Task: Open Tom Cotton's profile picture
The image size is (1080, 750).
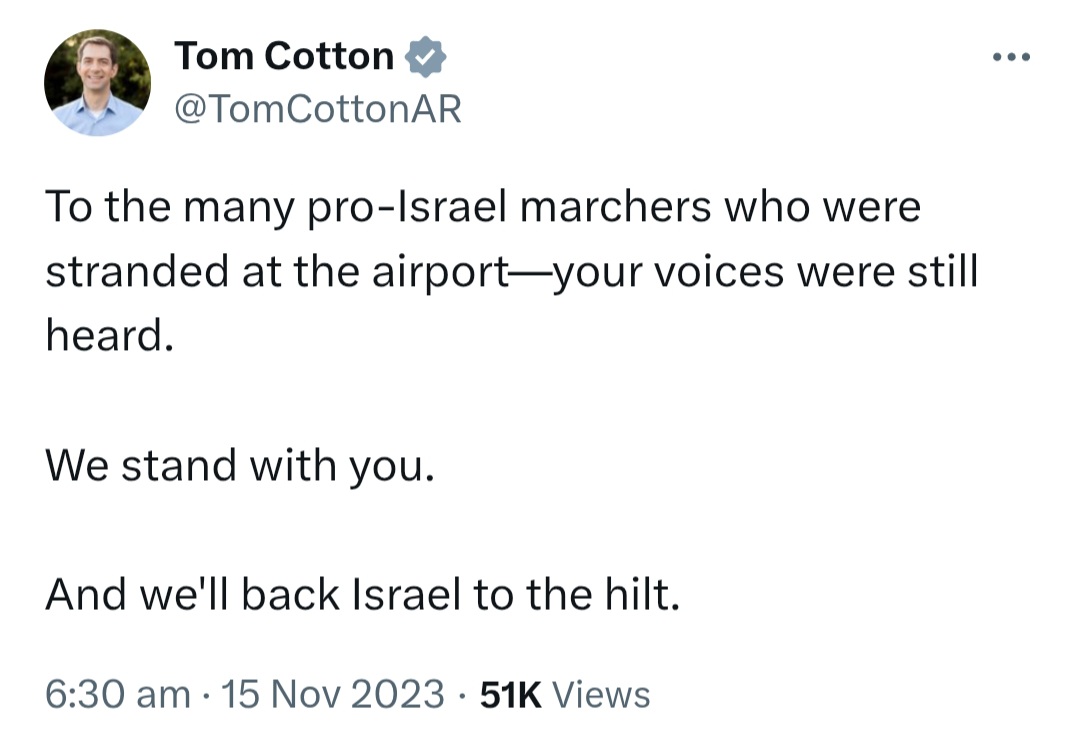Action: tap(98, 83)
